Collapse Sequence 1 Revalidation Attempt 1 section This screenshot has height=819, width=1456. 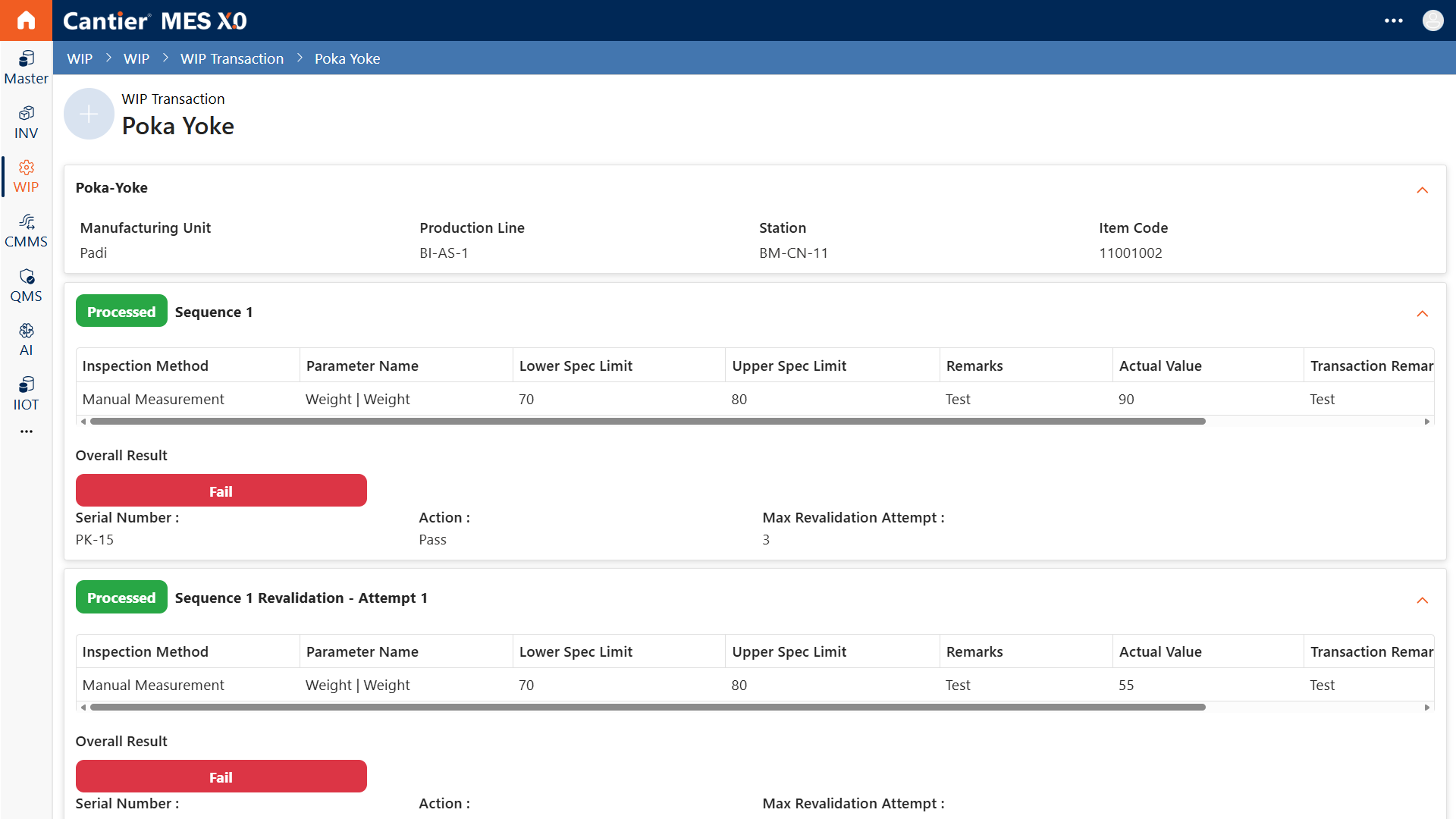pos(1423,600)
